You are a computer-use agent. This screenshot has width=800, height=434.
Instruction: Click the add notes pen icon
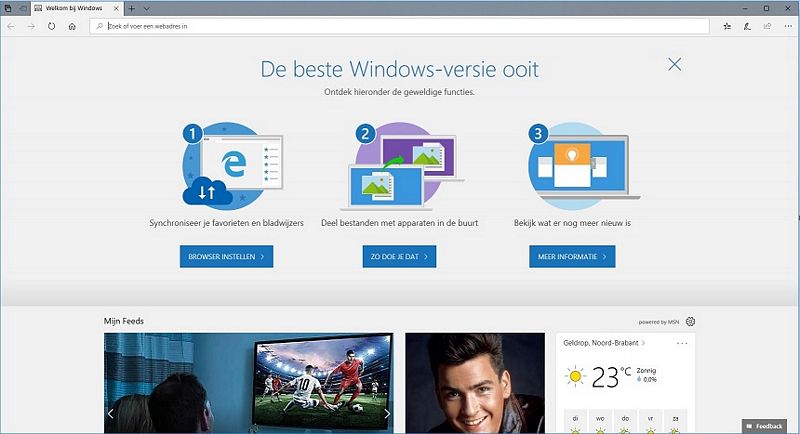click(747, 26)
